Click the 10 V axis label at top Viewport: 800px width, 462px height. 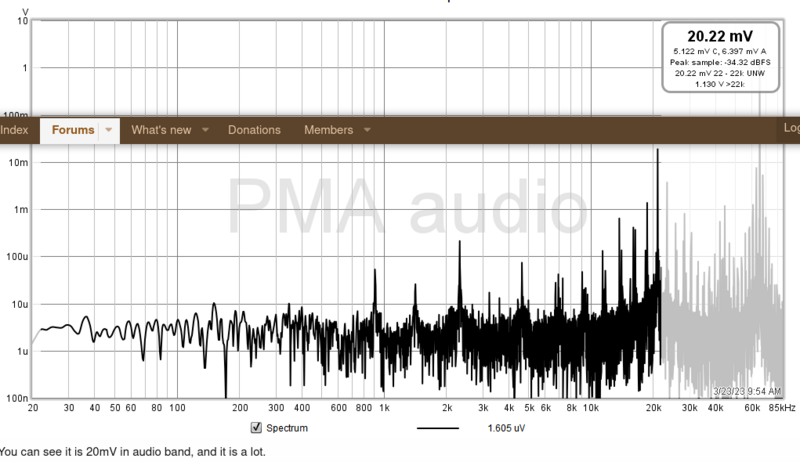coord(22,21)
